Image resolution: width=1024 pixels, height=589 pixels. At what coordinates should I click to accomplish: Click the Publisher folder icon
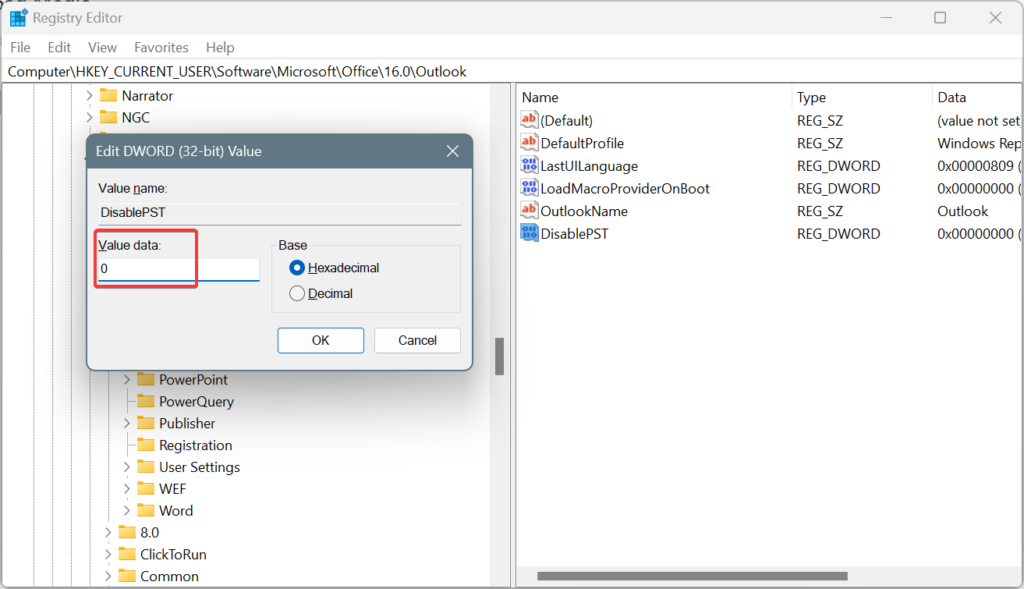(x=146, y=423)
